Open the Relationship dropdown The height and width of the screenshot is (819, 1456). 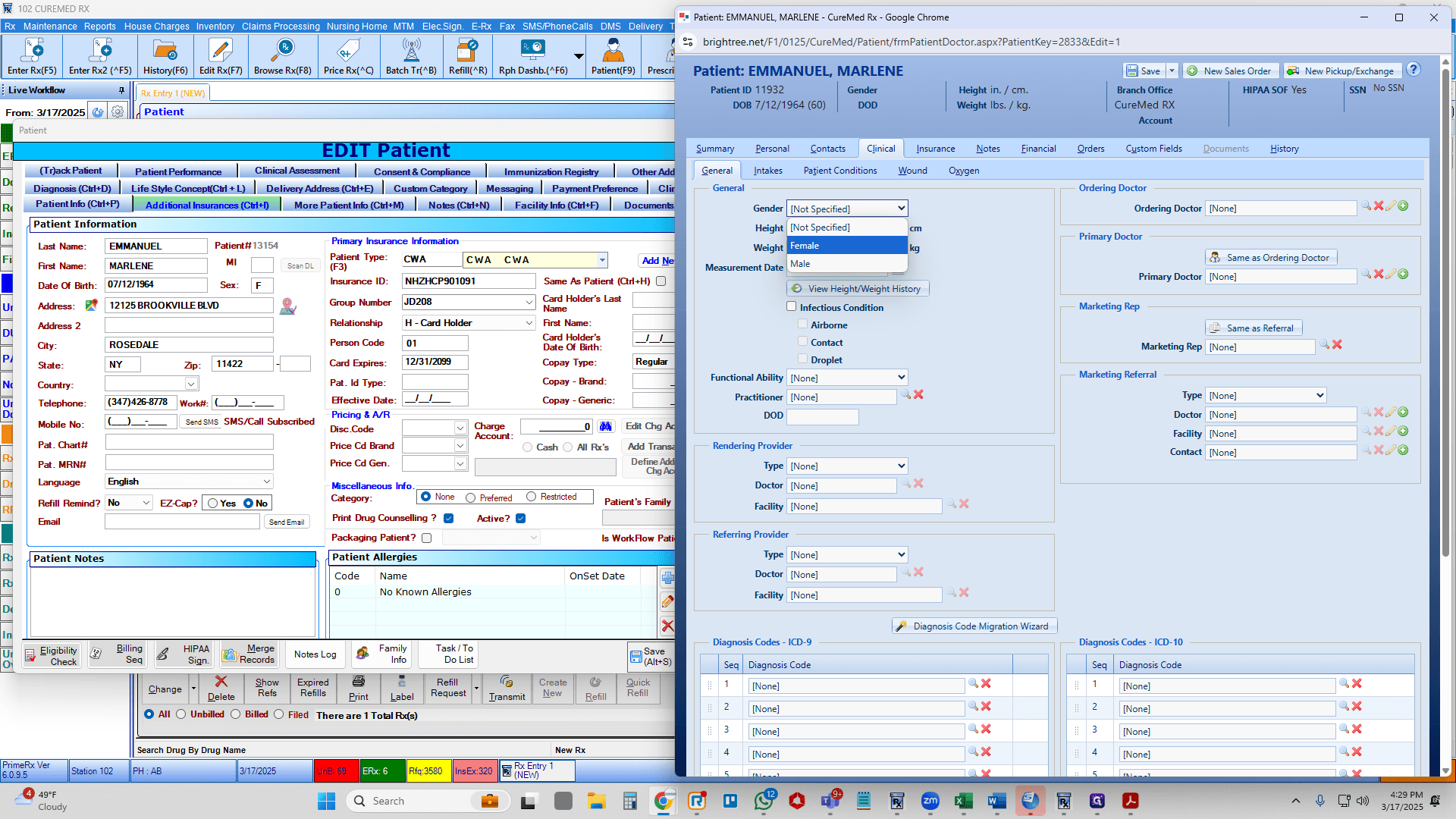529,323
